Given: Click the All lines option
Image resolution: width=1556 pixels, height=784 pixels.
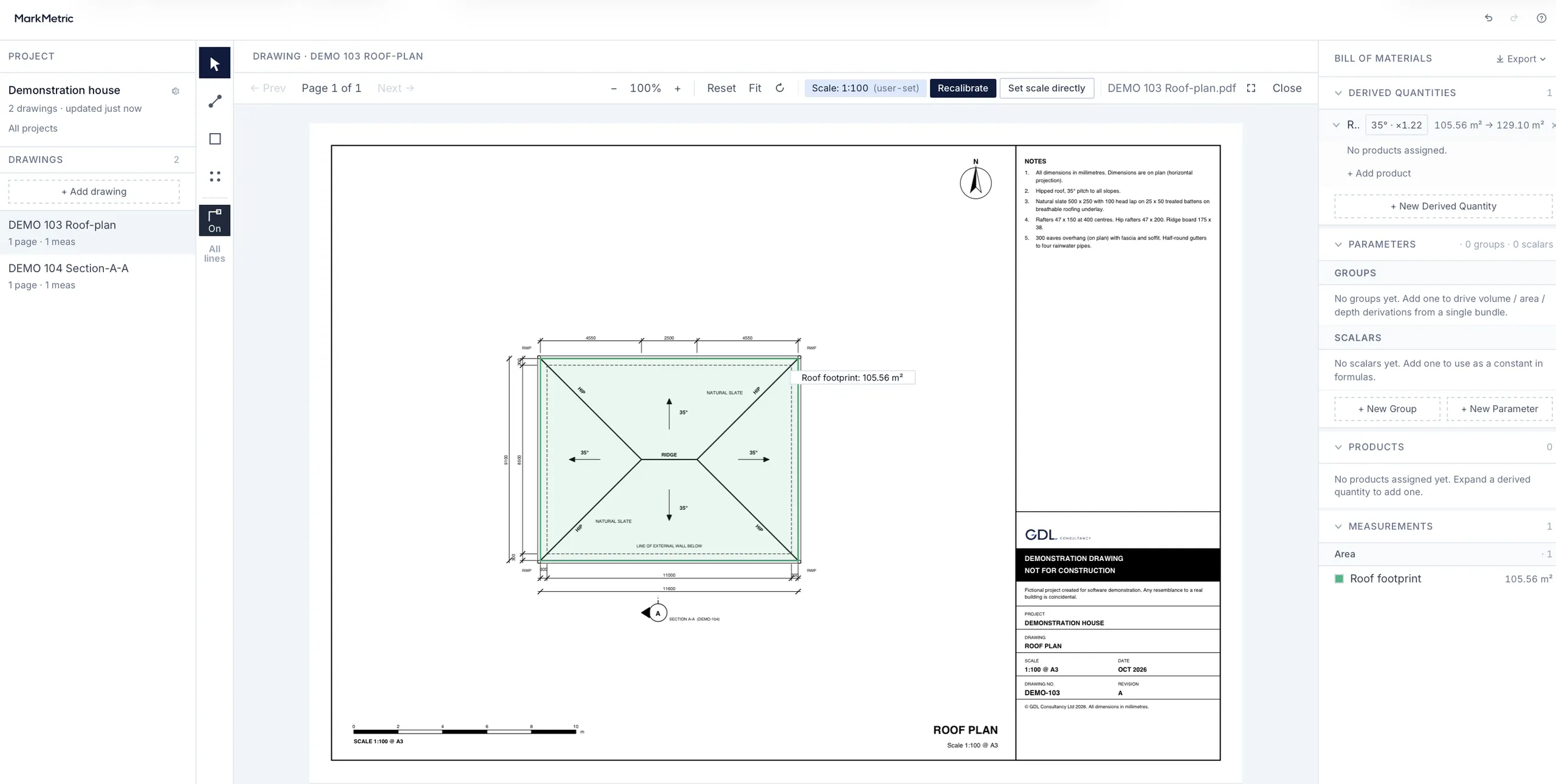Looking at the screenshot, I should (x=215, y=253).
